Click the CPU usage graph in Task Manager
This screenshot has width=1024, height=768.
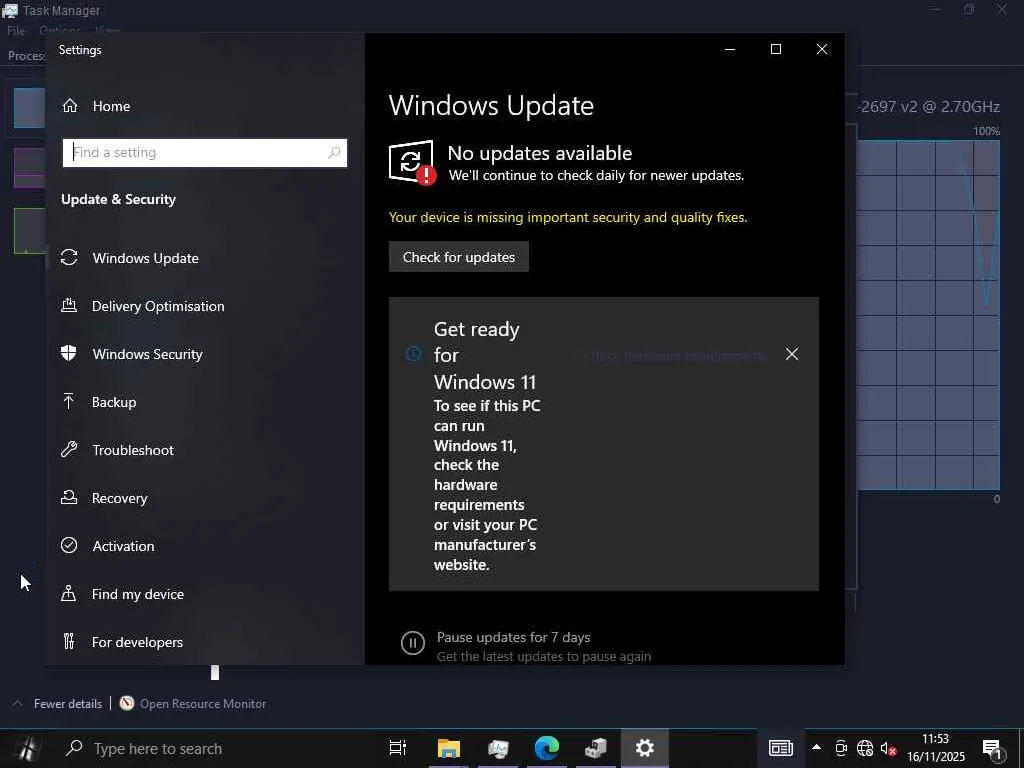(927, 315)
